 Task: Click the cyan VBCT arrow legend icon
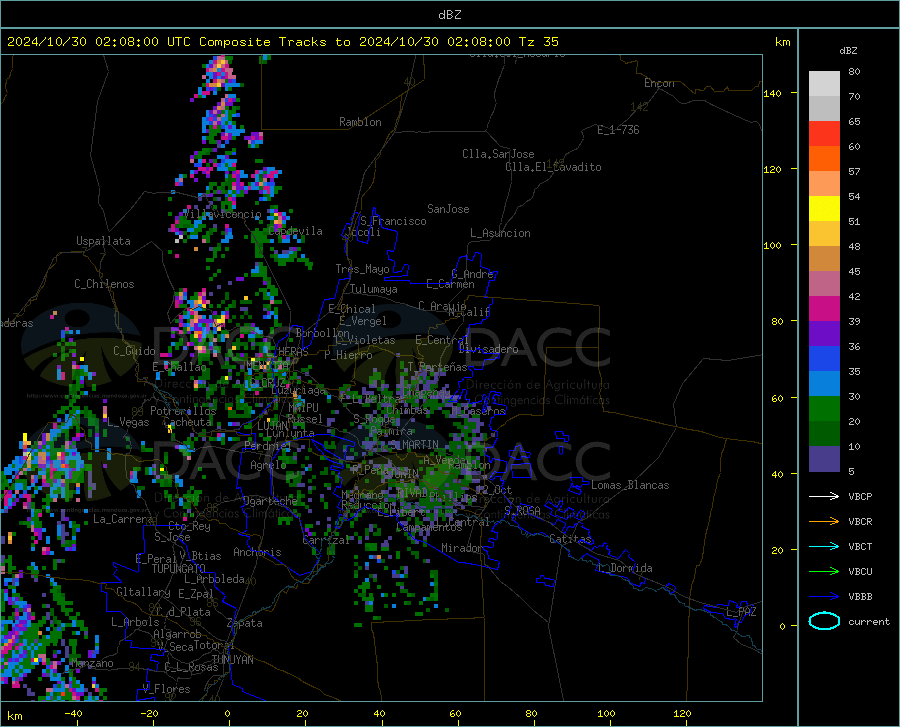824,546
